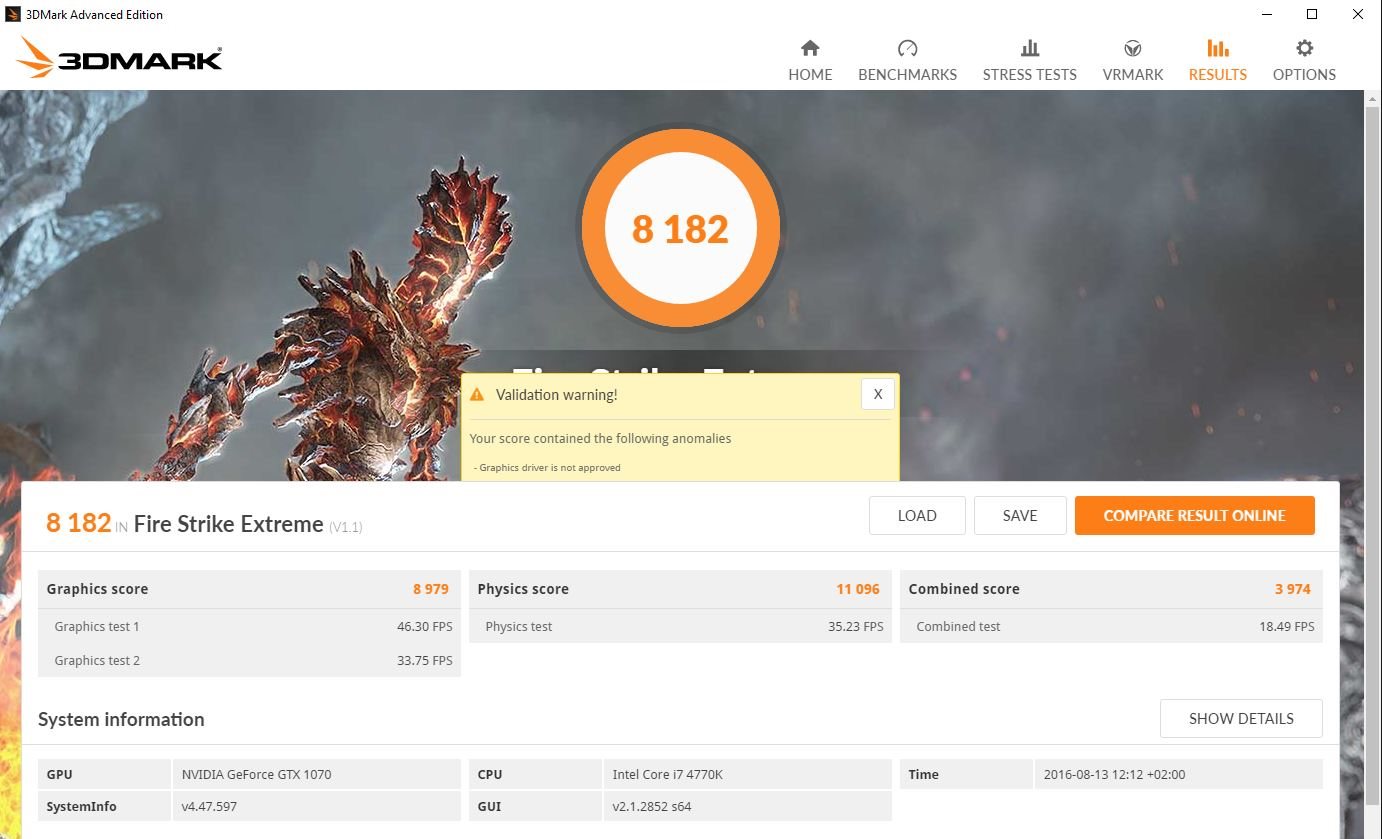The width and height of the screenshot is (1382, 839).
Task: Click the Physics score value 11 096
Action: pos(858,589)
